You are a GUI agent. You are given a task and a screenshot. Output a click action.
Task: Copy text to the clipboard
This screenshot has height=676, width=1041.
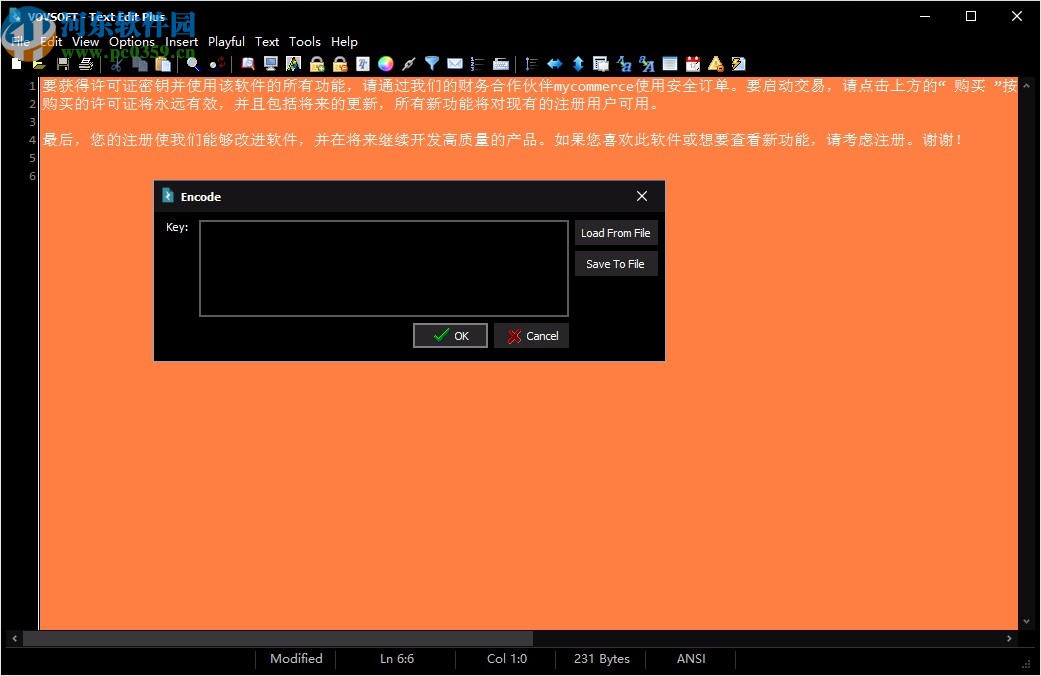point(141,63)
